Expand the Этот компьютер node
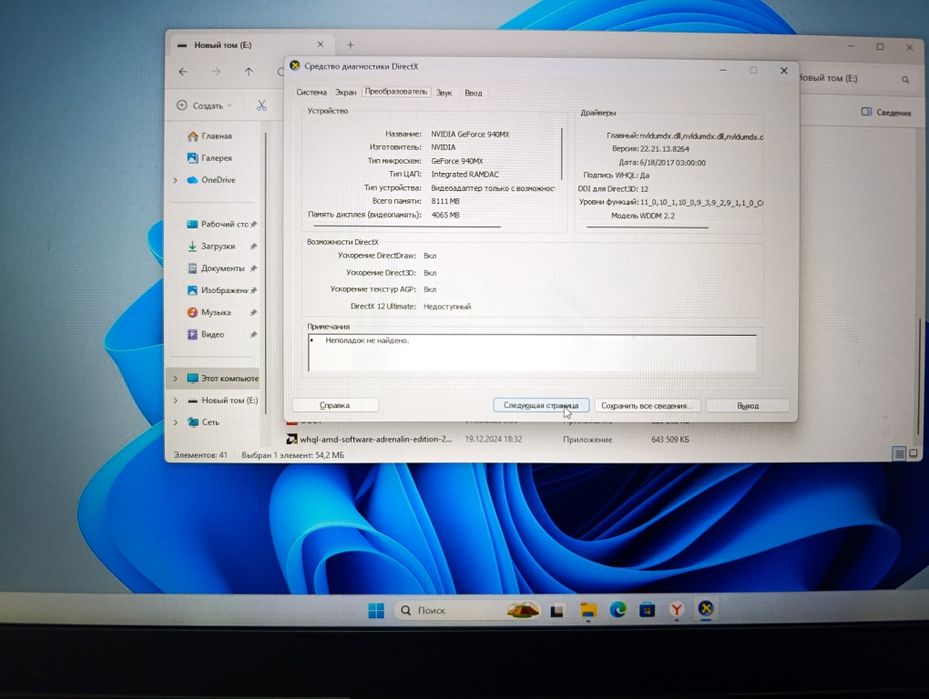 point(175,378)
